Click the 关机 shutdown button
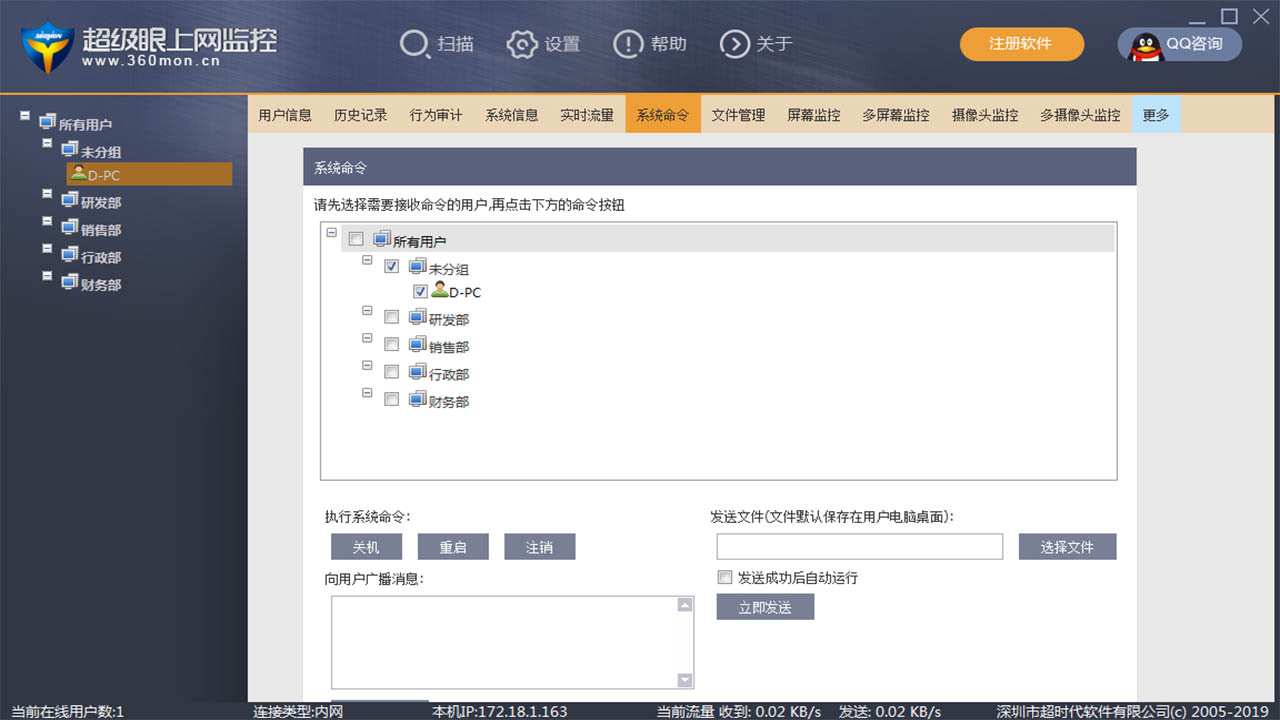Viewport: 1280px width, 720px height. (x=366, y=546)
